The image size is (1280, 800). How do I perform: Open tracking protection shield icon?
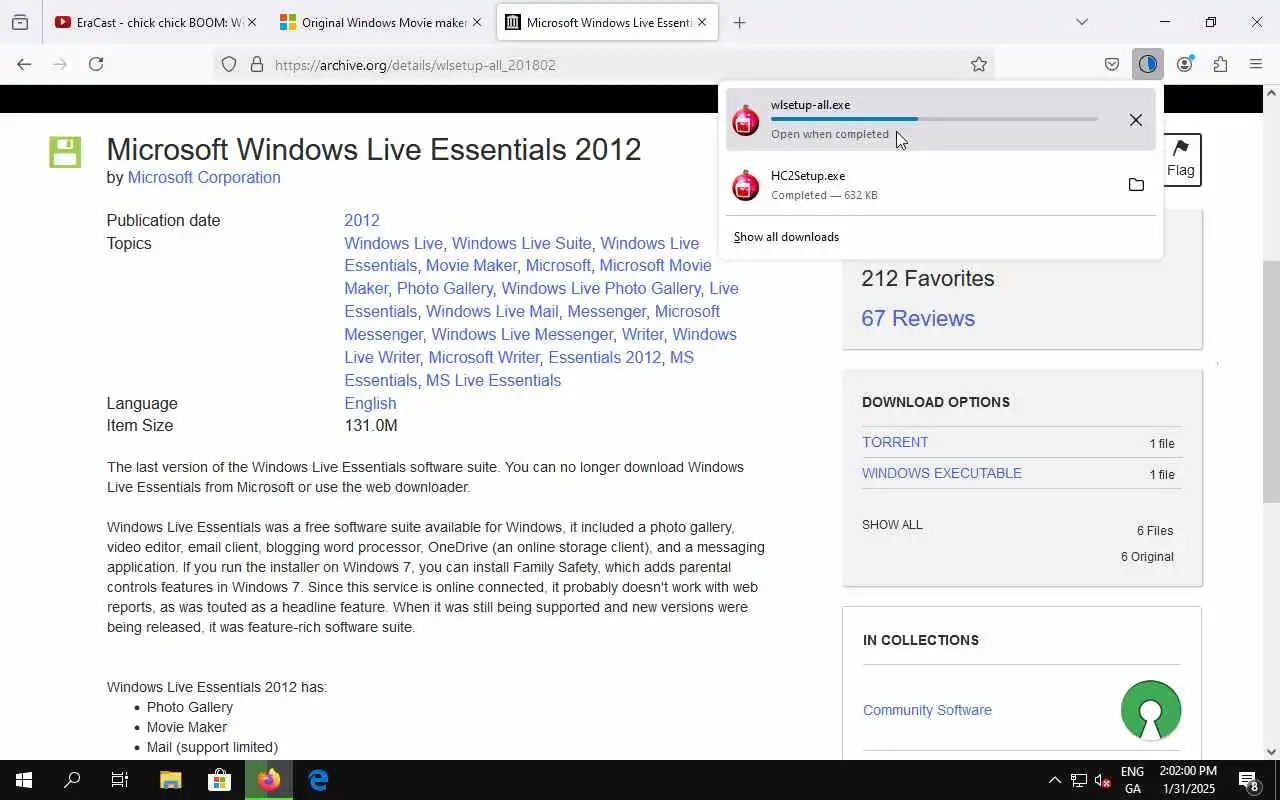pyautogui.click(x=229, y=65)
